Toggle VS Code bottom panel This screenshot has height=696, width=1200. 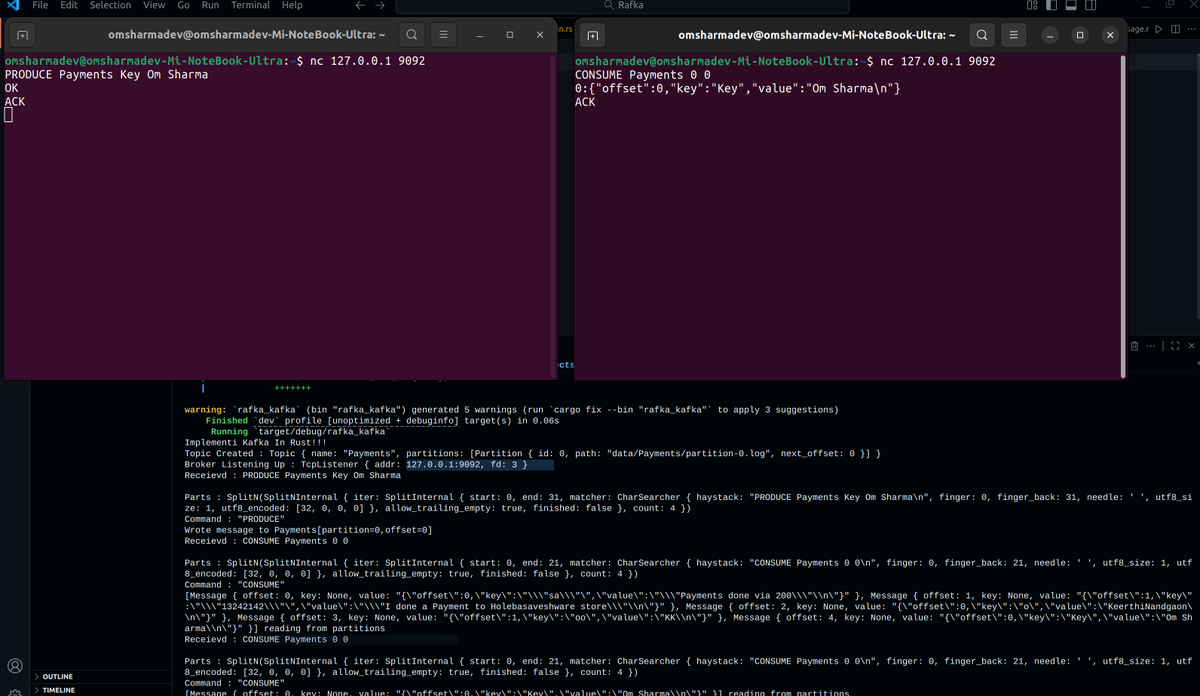(x=1071, y=5)
